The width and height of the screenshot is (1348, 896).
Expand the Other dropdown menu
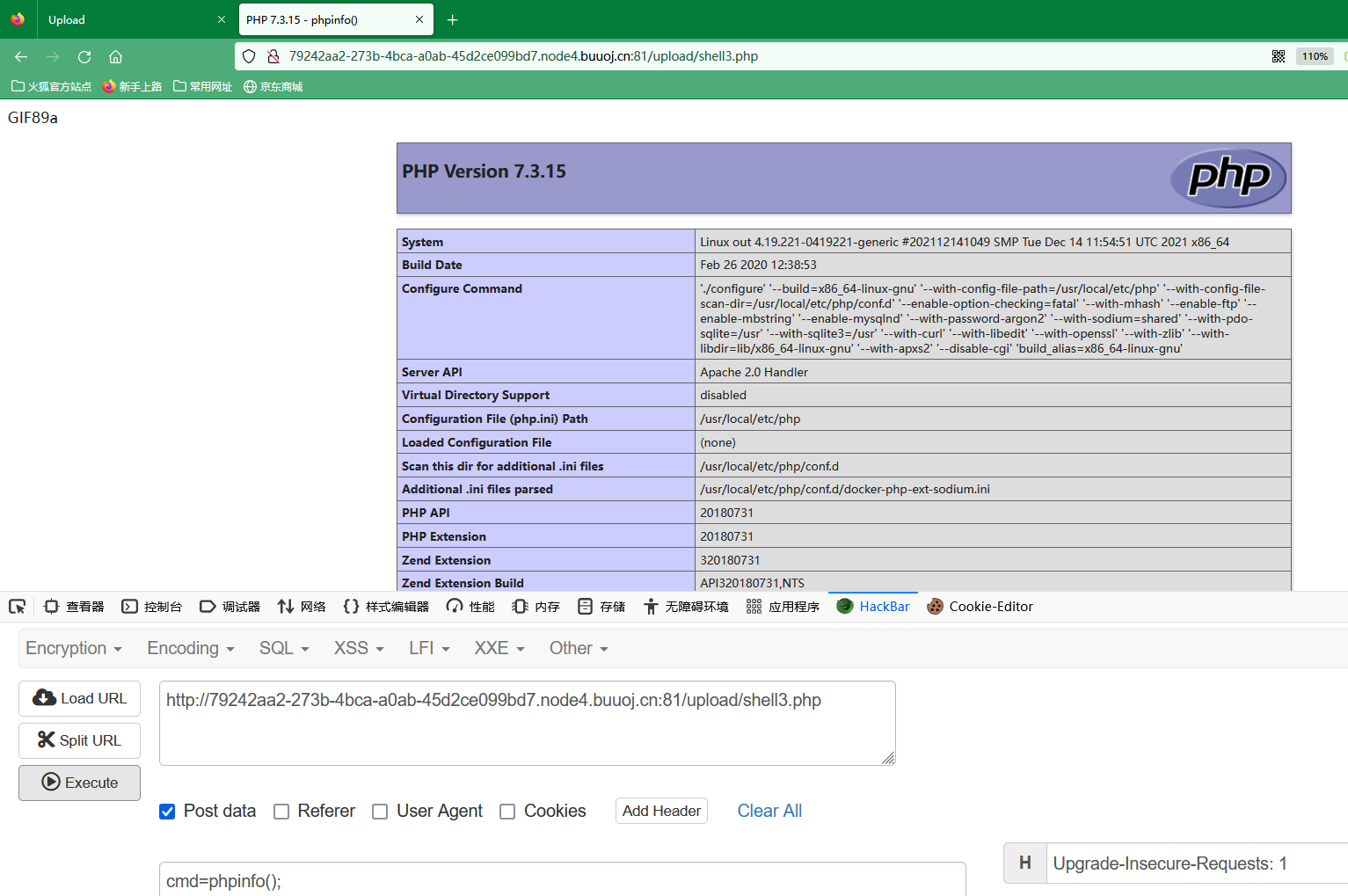[x=579, y=648]
